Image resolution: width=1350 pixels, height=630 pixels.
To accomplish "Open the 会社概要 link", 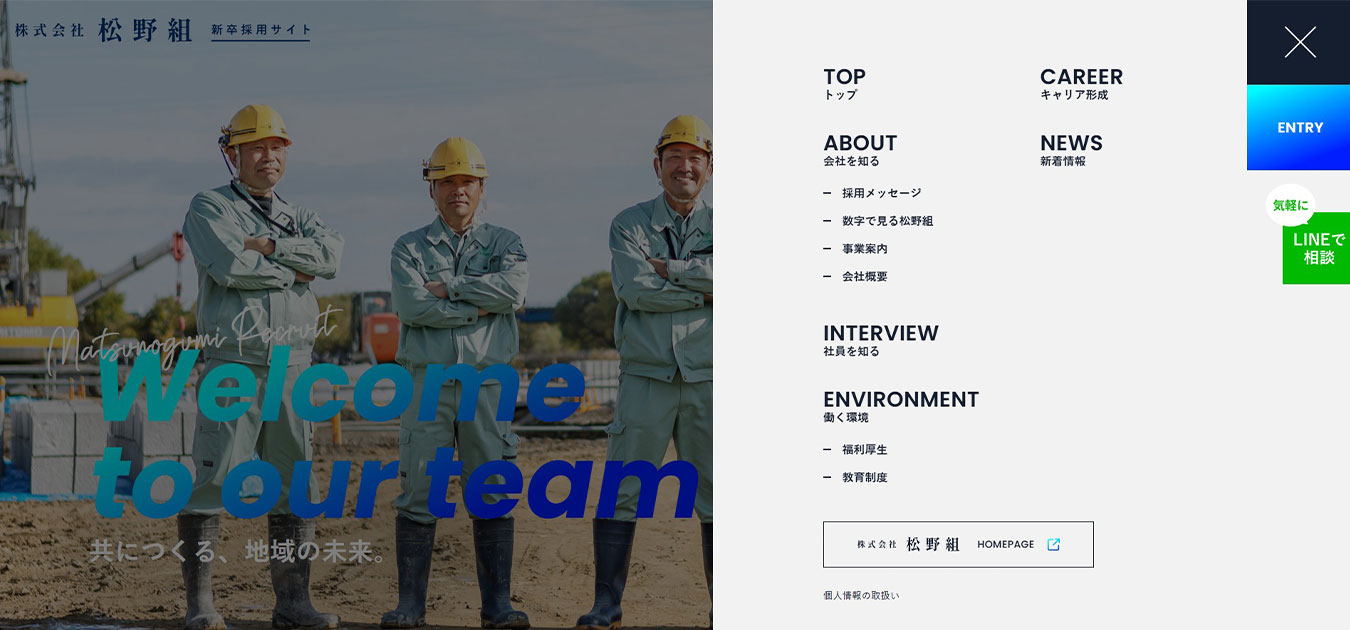I will (x=864, y=277).
